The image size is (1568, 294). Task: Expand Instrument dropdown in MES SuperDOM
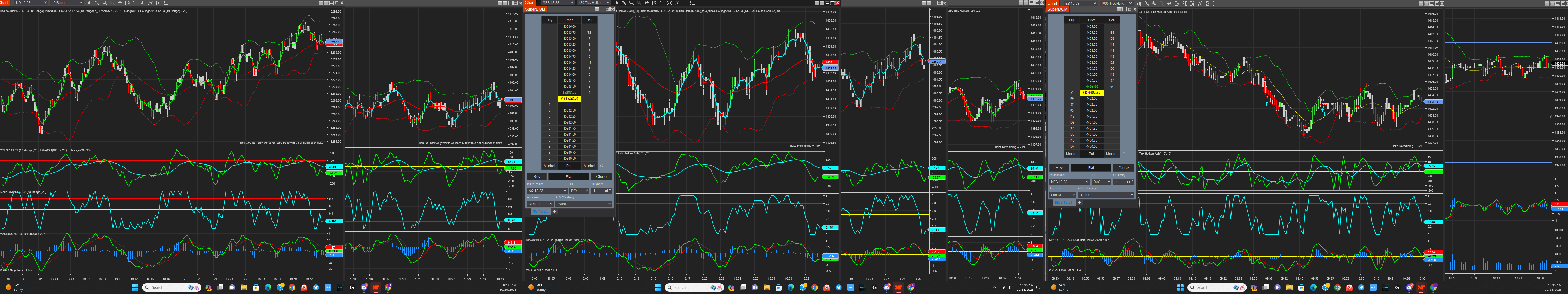pyautogui.click(x=1070, y=182)
